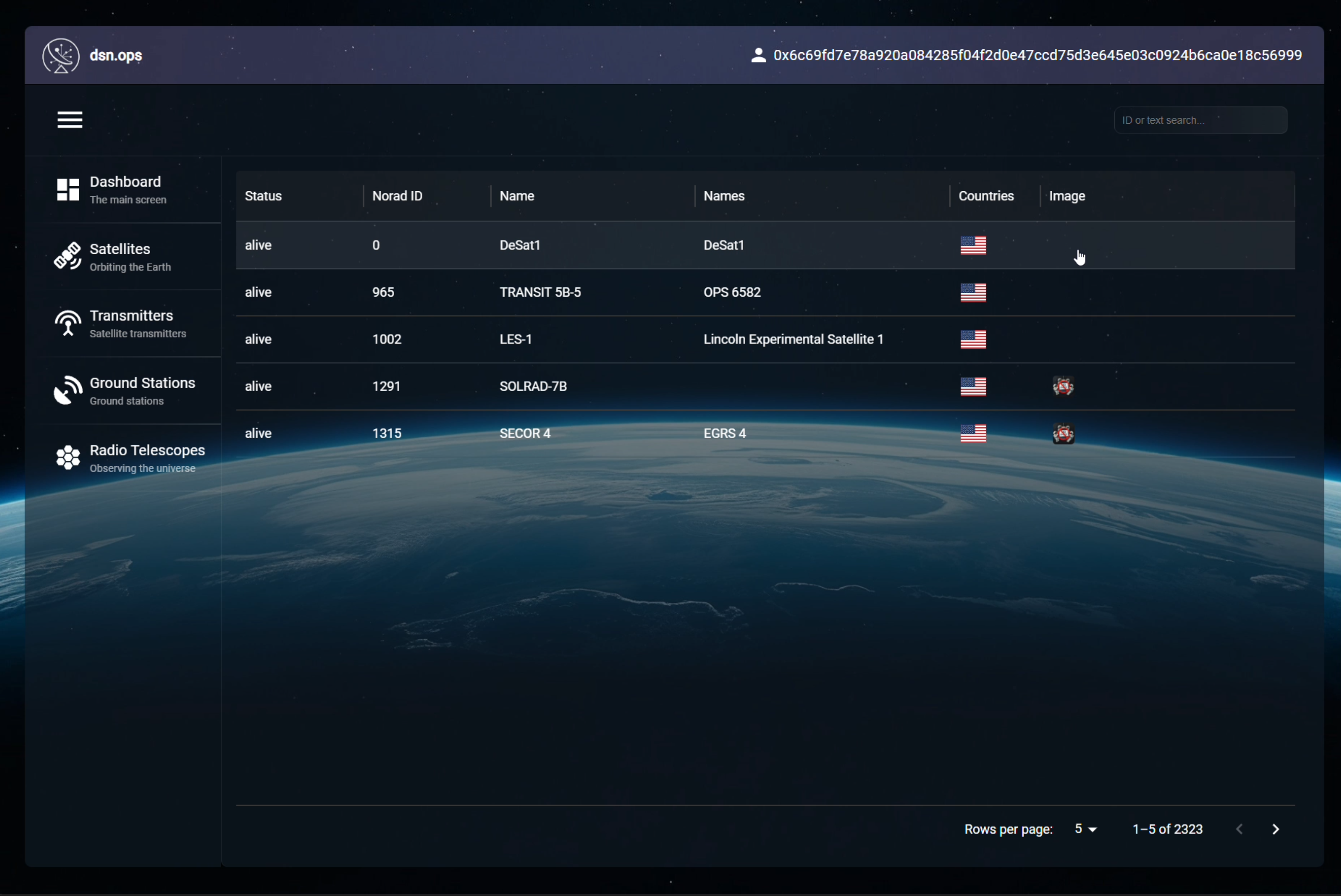Screen dimensions: 1341x896
Task: Click the user account icon
Action: tap(758, 56)
